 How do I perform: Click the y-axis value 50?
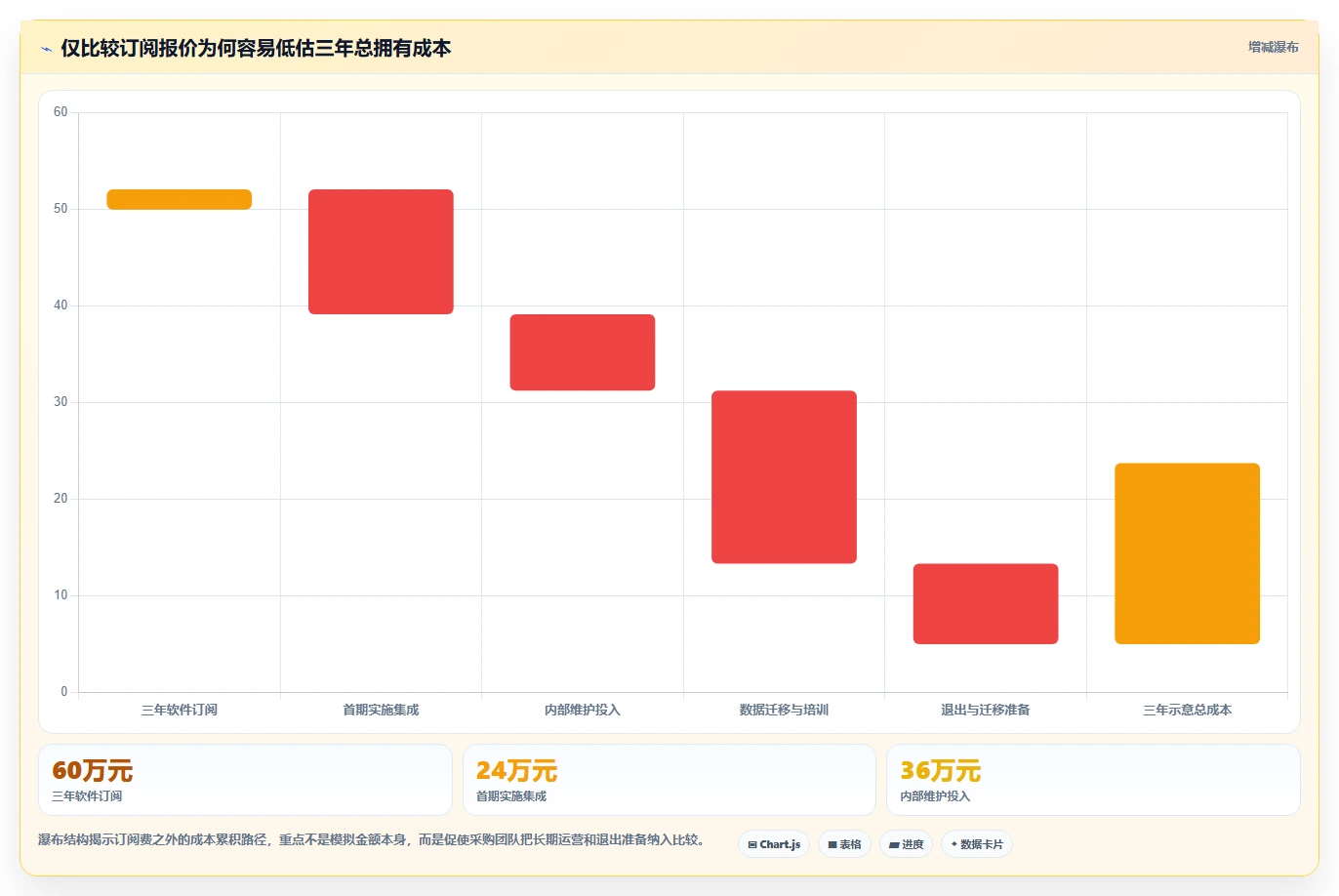click(61, 209)
